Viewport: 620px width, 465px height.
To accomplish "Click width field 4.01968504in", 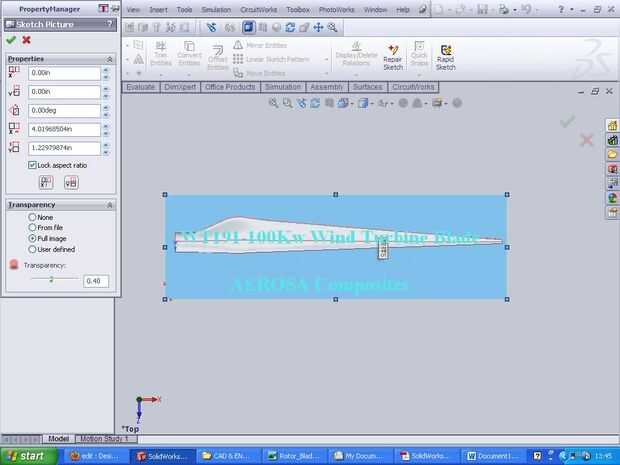I will 64,129.
